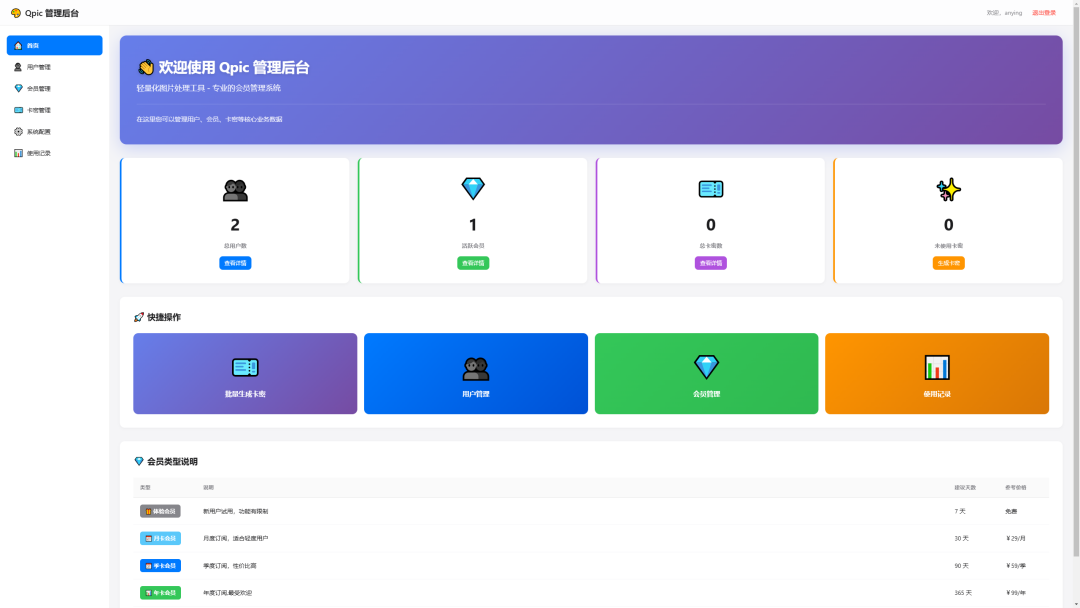Click the gear icon beside 系统配置 in sidebar
Screen dimensions: 1080x608
point(18,132)
